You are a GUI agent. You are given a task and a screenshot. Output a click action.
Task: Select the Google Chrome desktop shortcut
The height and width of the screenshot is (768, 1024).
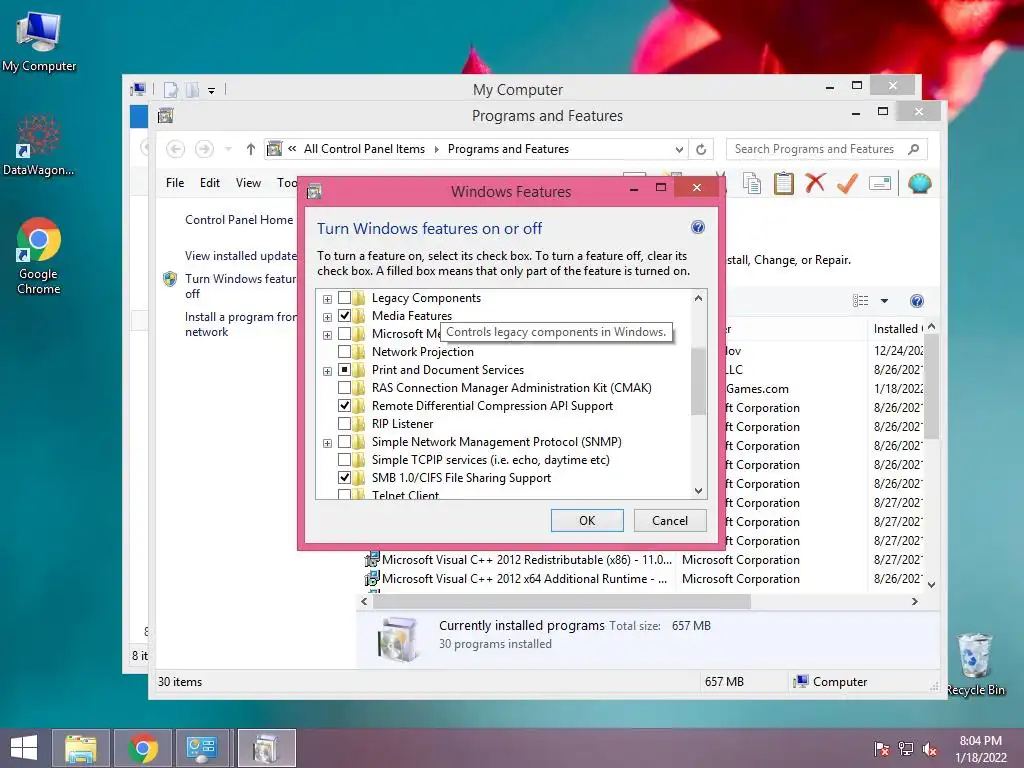[39, 256]
